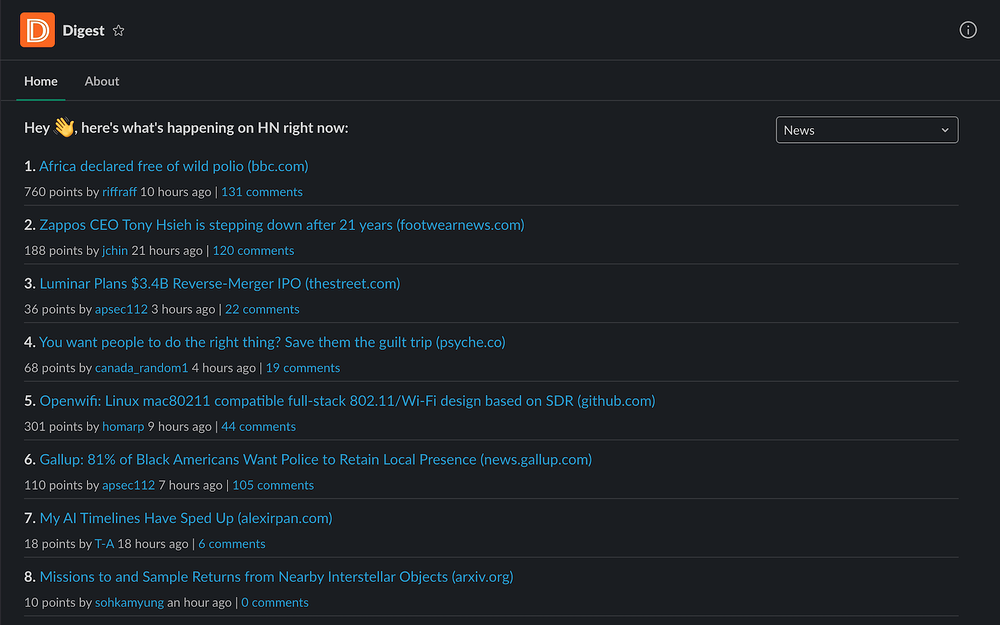
Task: Open Africa declared free of wild polio story
Action: 173,166
